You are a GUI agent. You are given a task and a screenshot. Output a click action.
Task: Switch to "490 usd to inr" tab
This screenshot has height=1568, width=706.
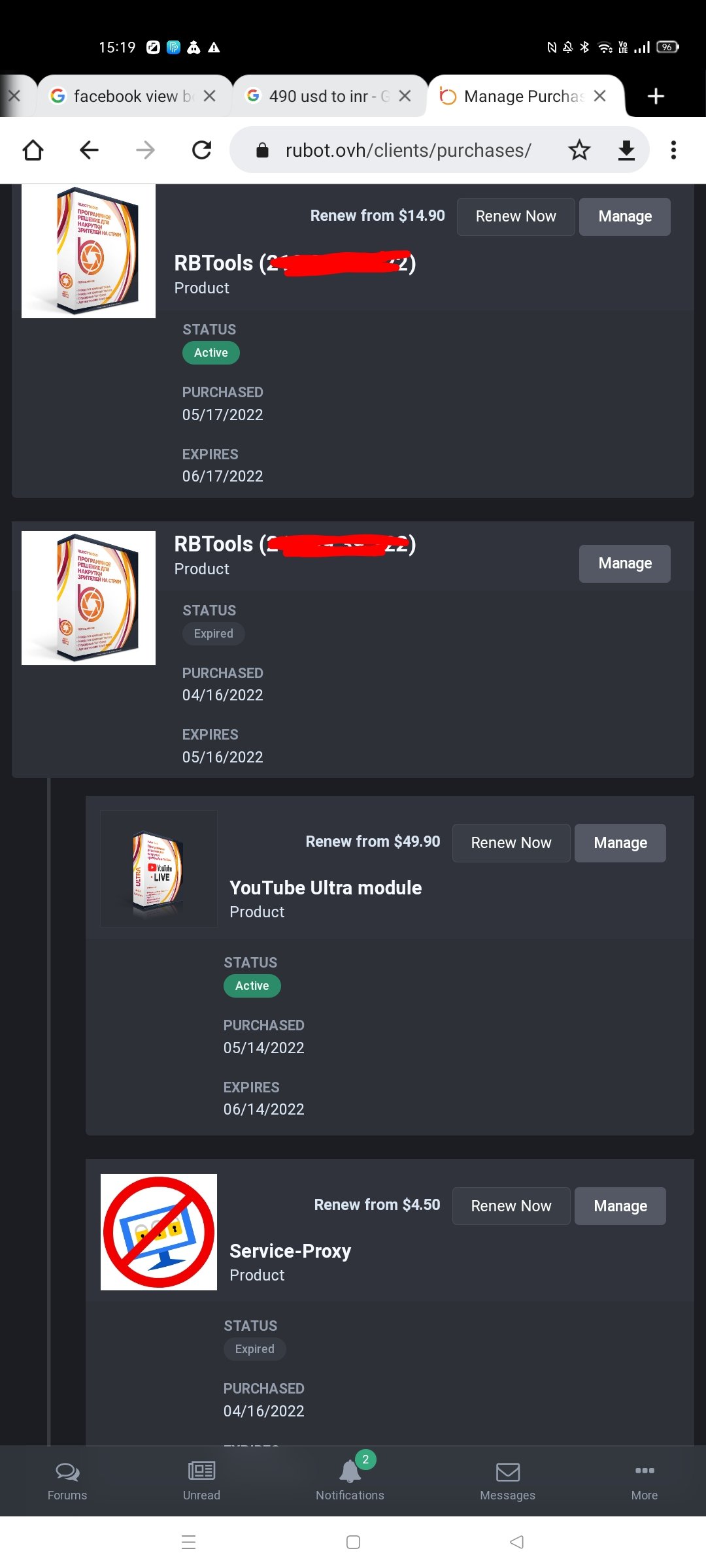(x=319, y=96)
